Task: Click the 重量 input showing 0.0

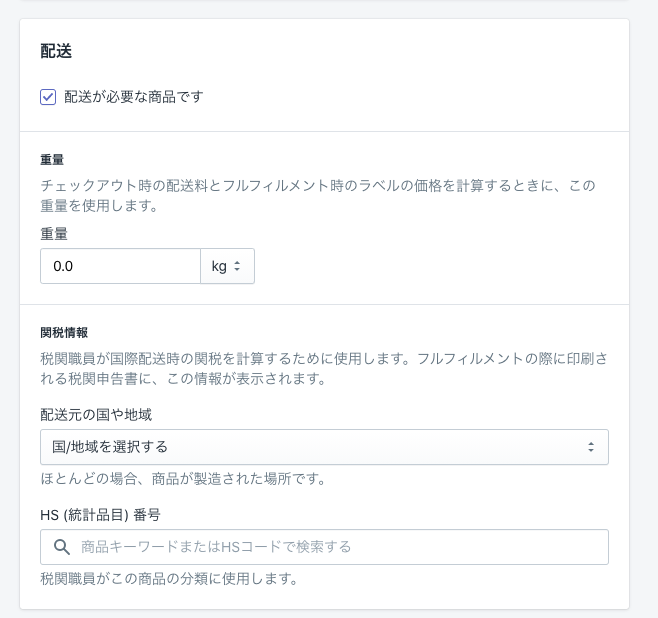Action: pyautogui.click(x=120, y=266)
